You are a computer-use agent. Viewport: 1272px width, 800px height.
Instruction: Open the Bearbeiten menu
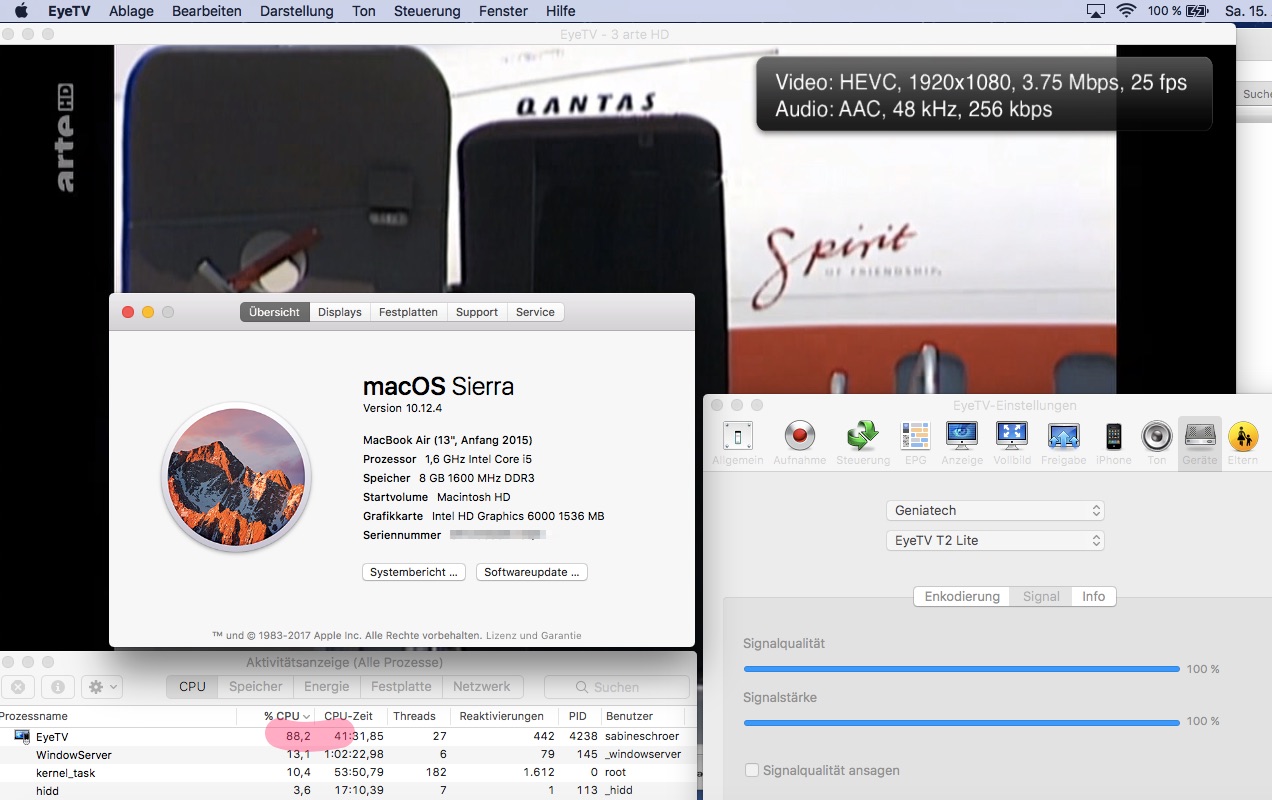tap(207, 11)
